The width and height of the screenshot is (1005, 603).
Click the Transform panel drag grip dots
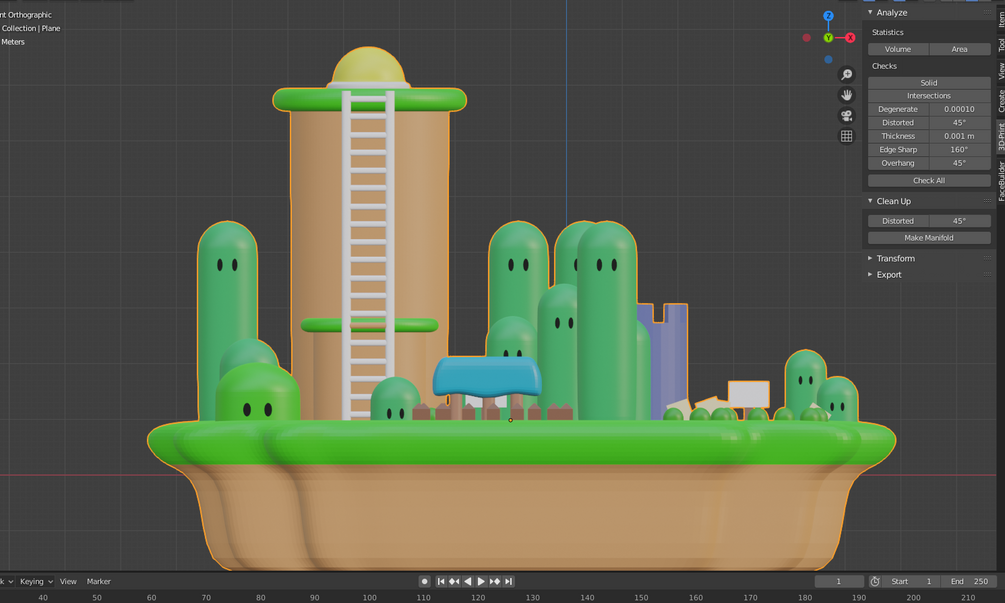point(987,258)
